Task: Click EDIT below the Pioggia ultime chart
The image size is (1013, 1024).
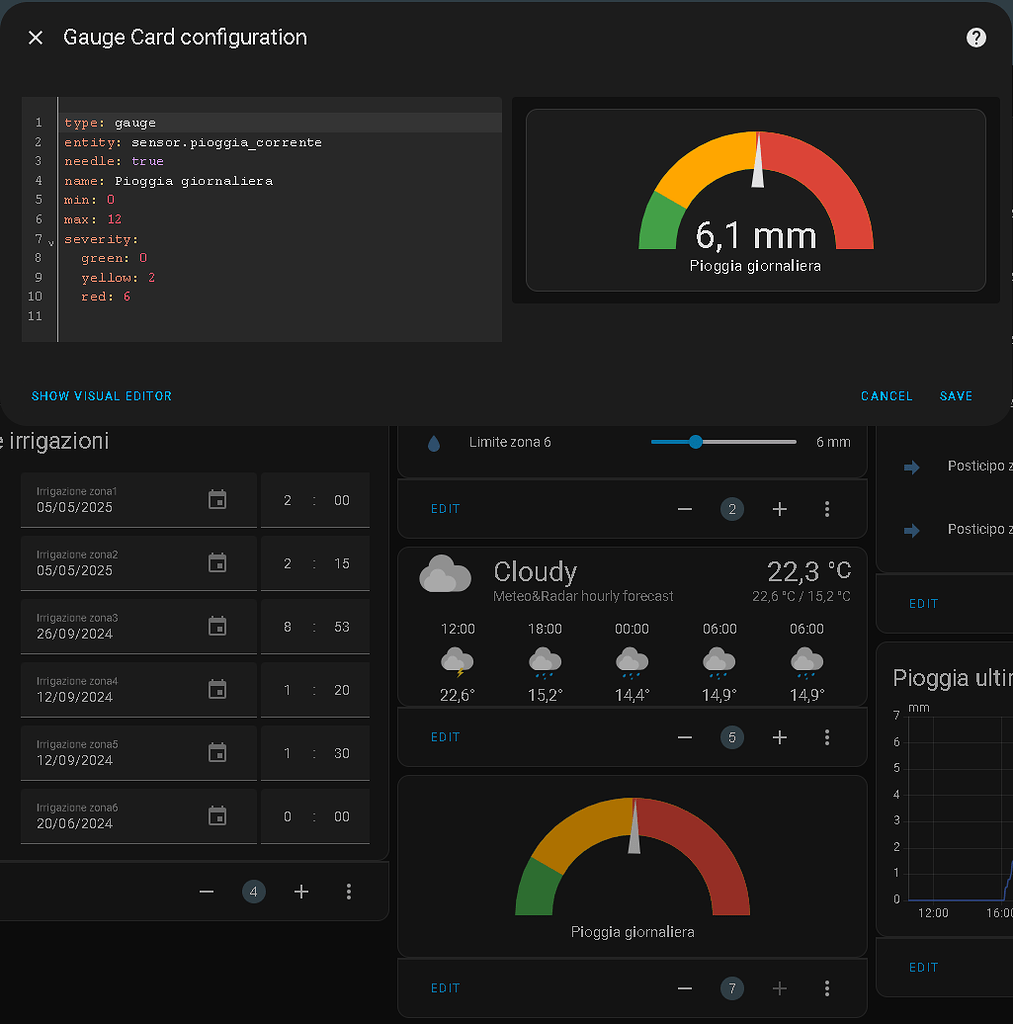Action: pos(923,967)
